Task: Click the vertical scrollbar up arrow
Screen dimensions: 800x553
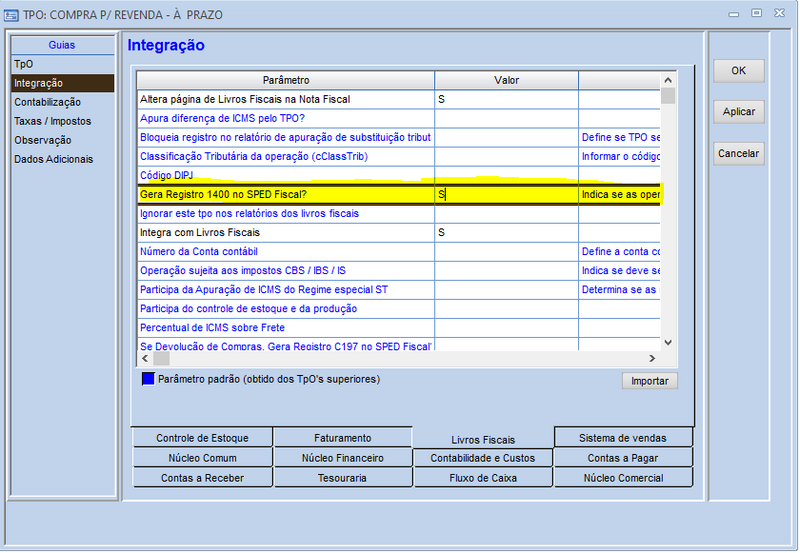Action: [x=668, y=78]
